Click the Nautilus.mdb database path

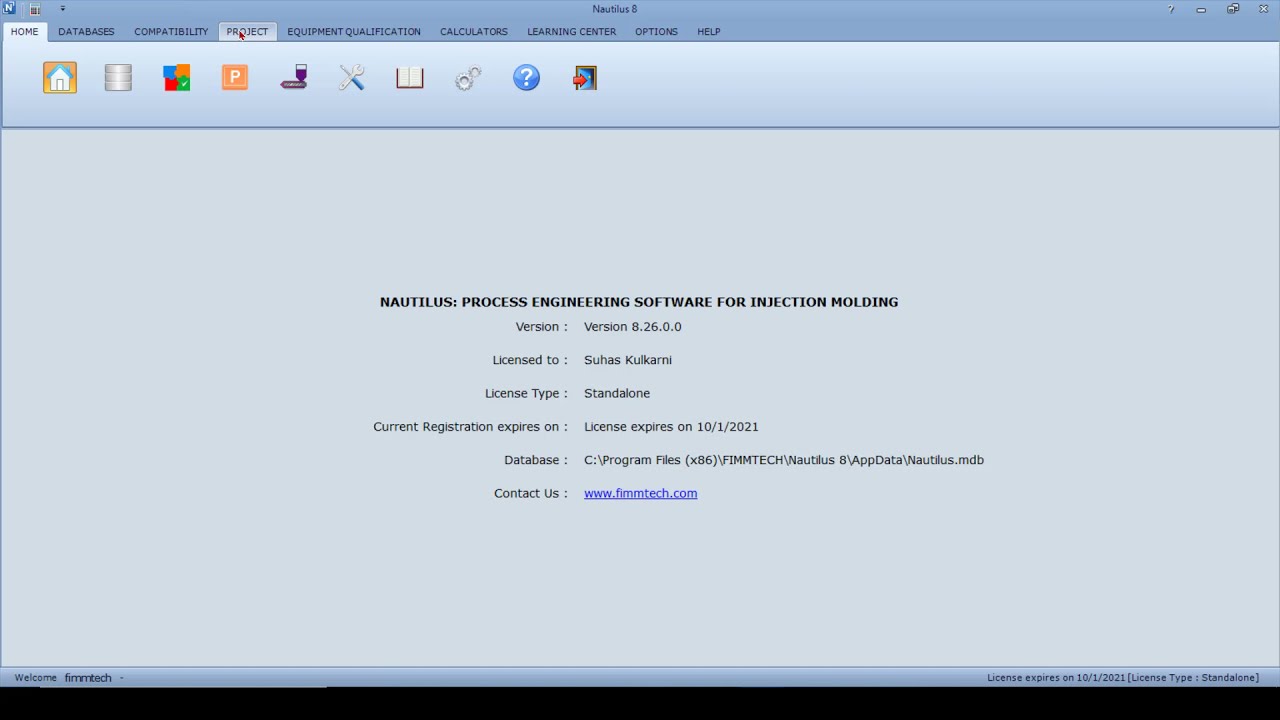784,460
